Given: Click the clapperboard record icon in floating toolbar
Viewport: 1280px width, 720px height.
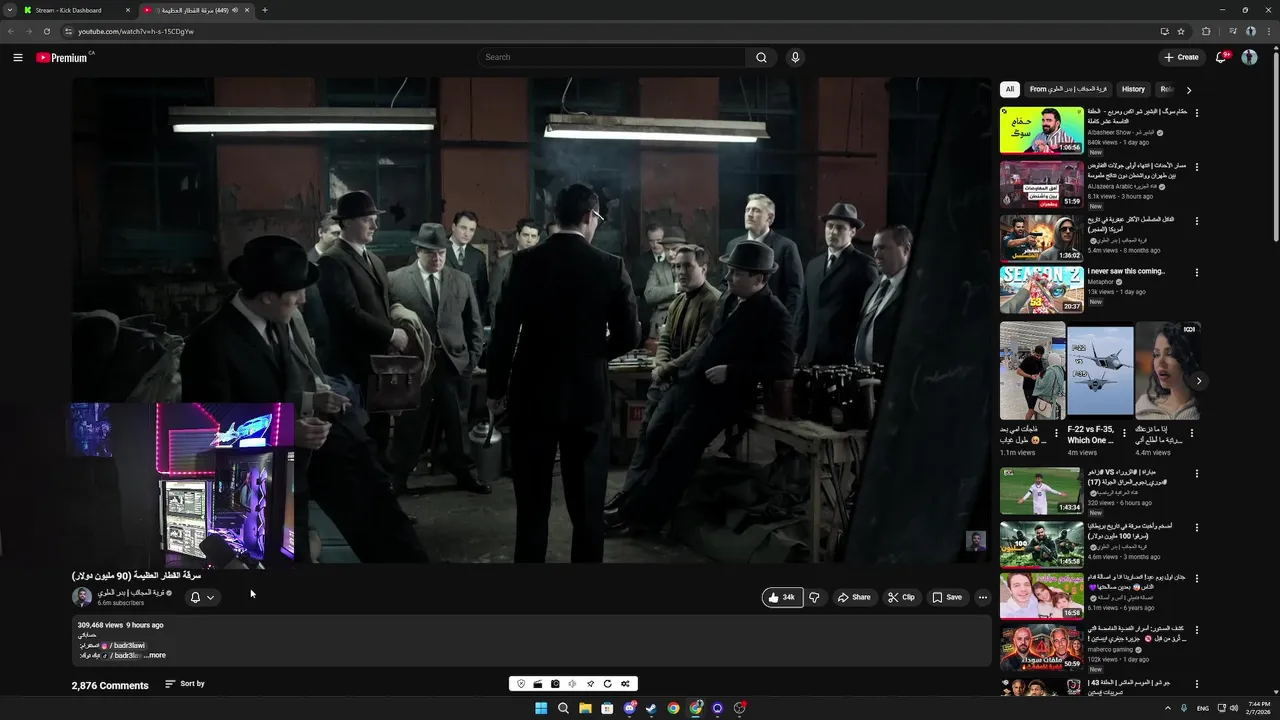Looking at the screenshot, I should tap(538, 684).
